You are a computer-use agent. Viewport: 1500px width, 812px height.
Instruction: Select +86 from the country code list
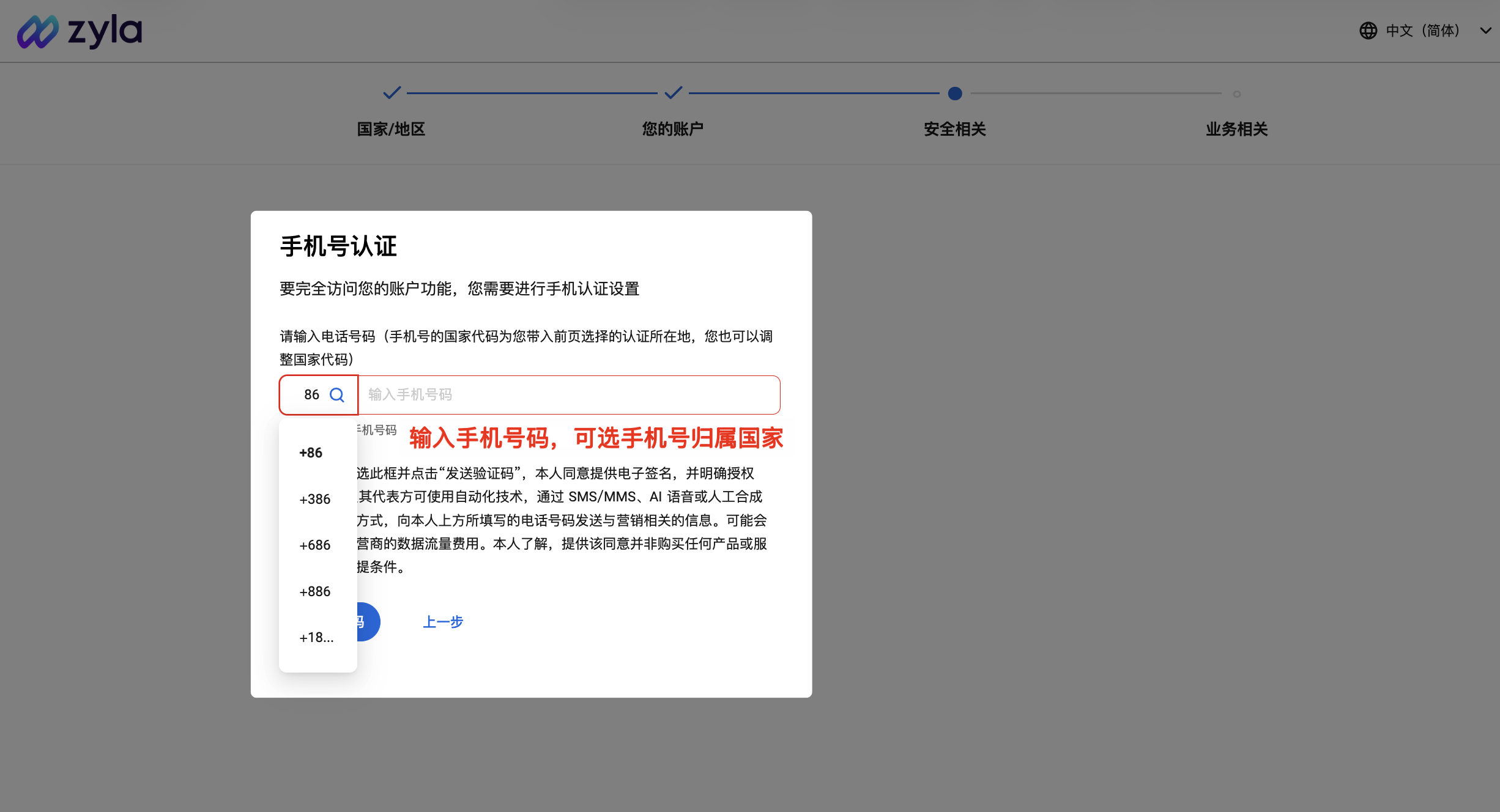pyautogui.click(x=310, y=452)
